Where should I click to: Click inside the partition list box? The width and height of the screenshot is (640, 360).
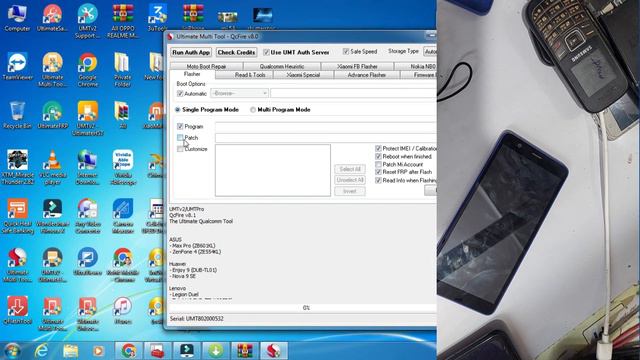pyautogui.click(x=273, y=170)
